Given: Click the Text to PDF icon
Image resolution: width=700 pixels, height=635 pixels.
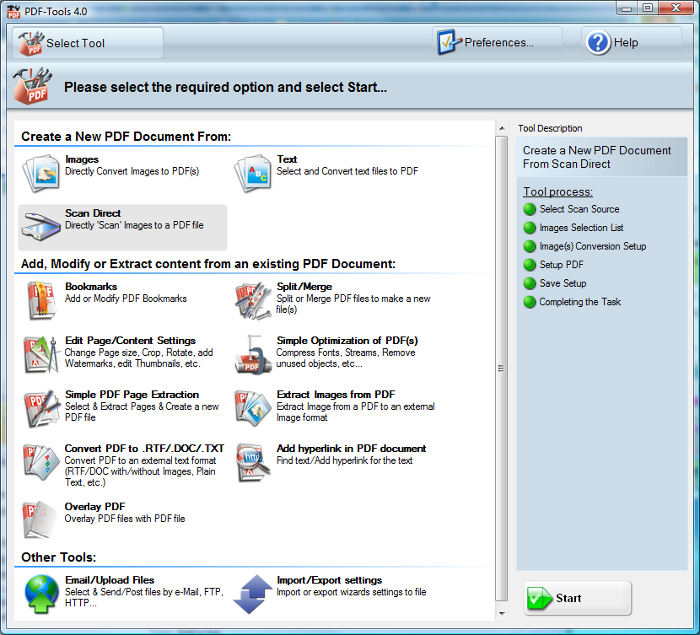Looking at the screenshot, I should (x=252, y=174).
